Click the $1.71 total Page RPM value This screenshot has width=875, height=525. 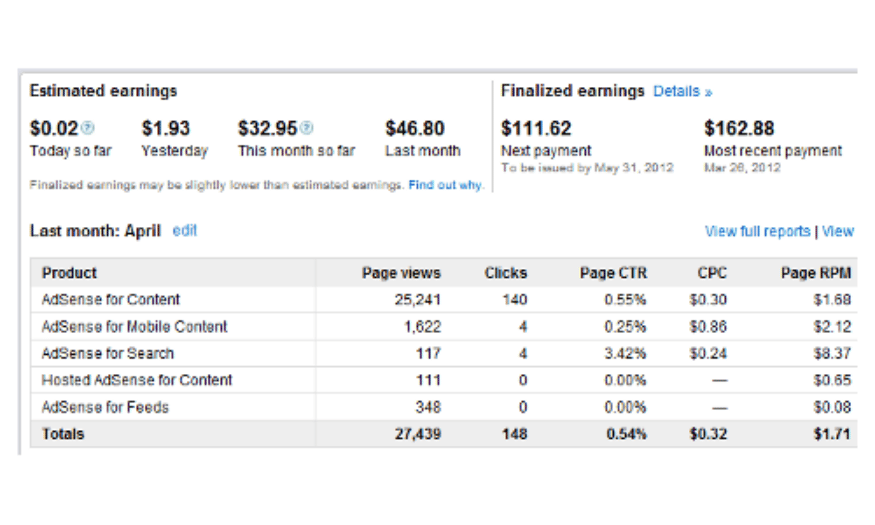pyautogui.click(x=832, y=434)
